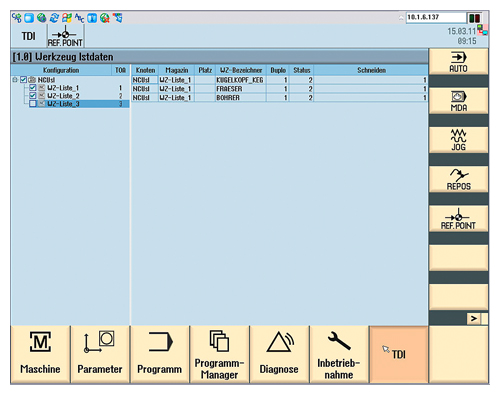This screenshot has height=395, width=500.
Task: Open the Diagnose area
Action: (x=279, y=354)
